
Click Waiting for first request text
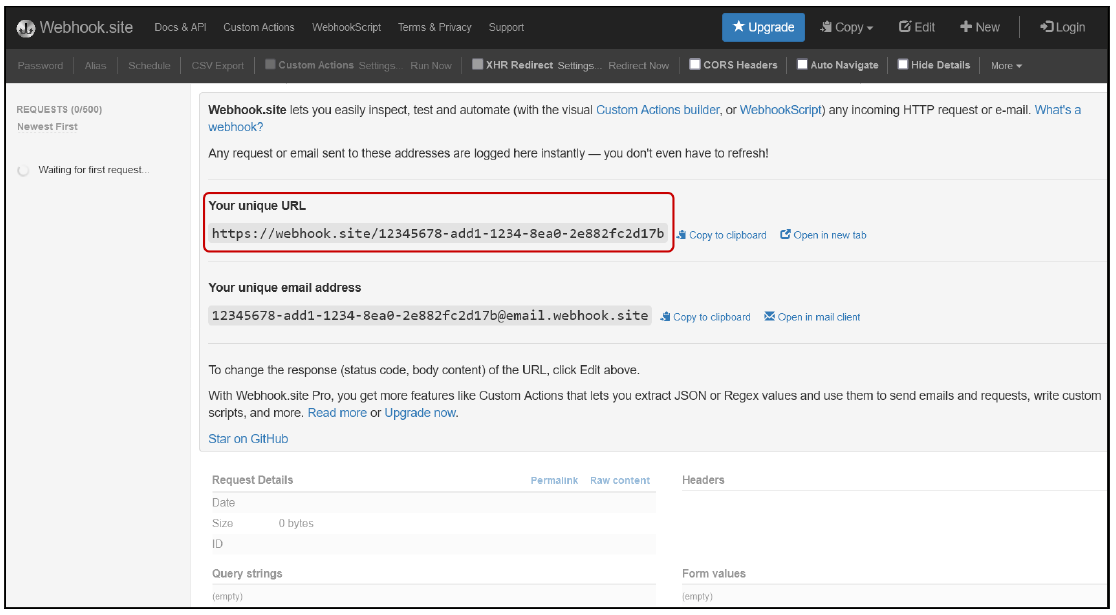click(93, 169)
